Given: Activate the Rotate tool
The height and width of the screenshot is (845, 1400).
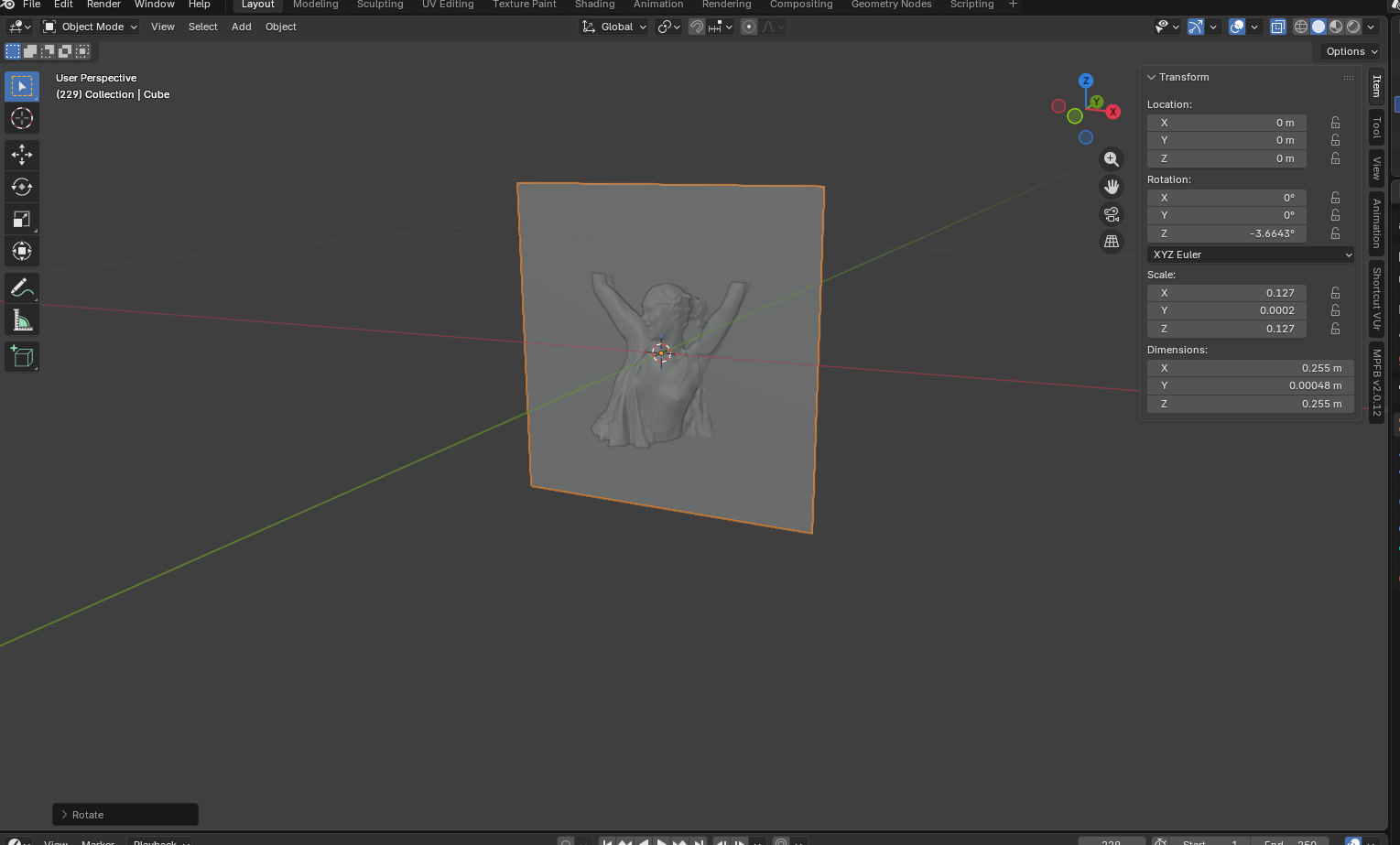Looking at the screenshot, I should point(22,187).
